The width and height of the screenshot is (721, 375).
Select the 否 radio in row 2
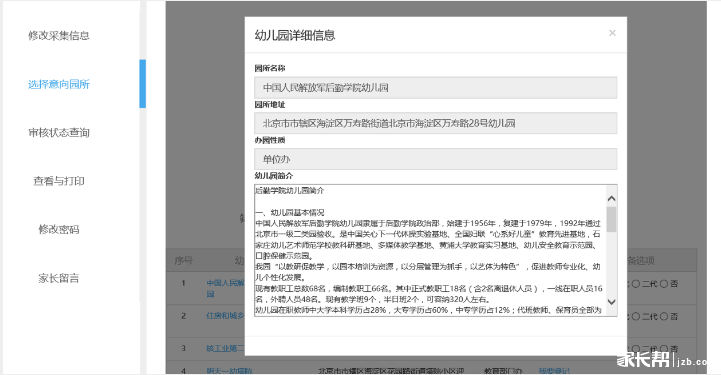664,317
